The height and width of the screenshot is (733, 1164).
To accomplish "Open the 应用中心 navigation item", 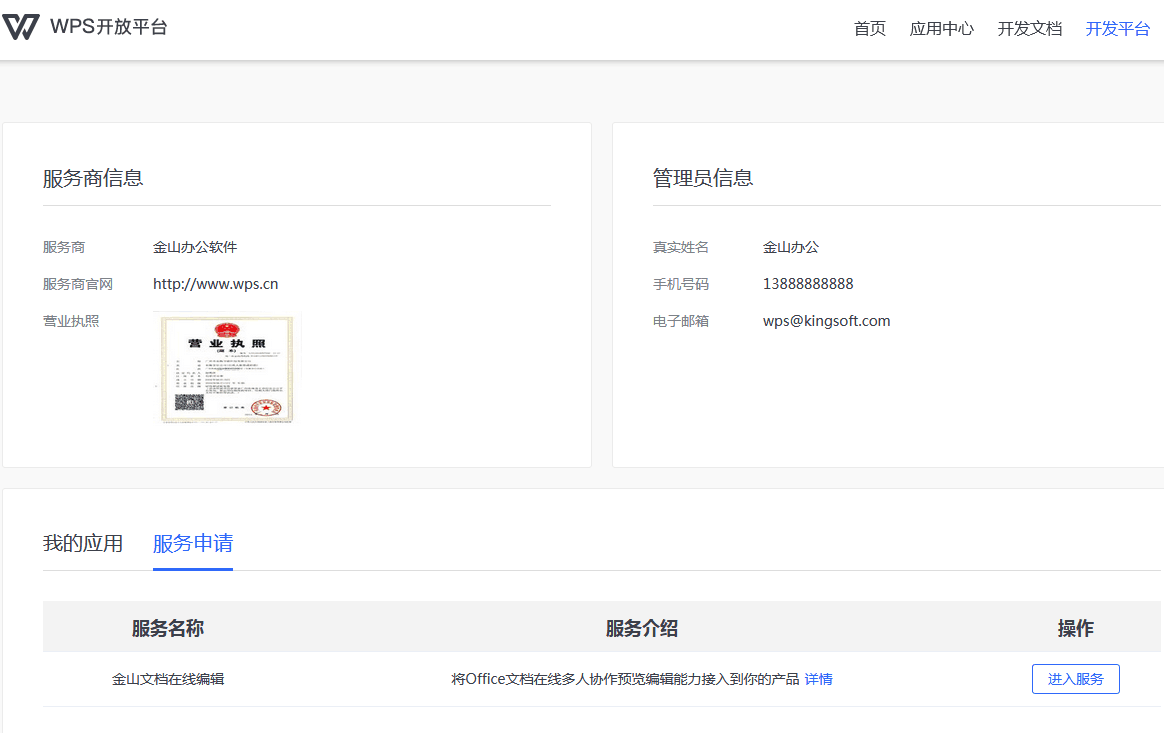I will [x=941, y=28].
